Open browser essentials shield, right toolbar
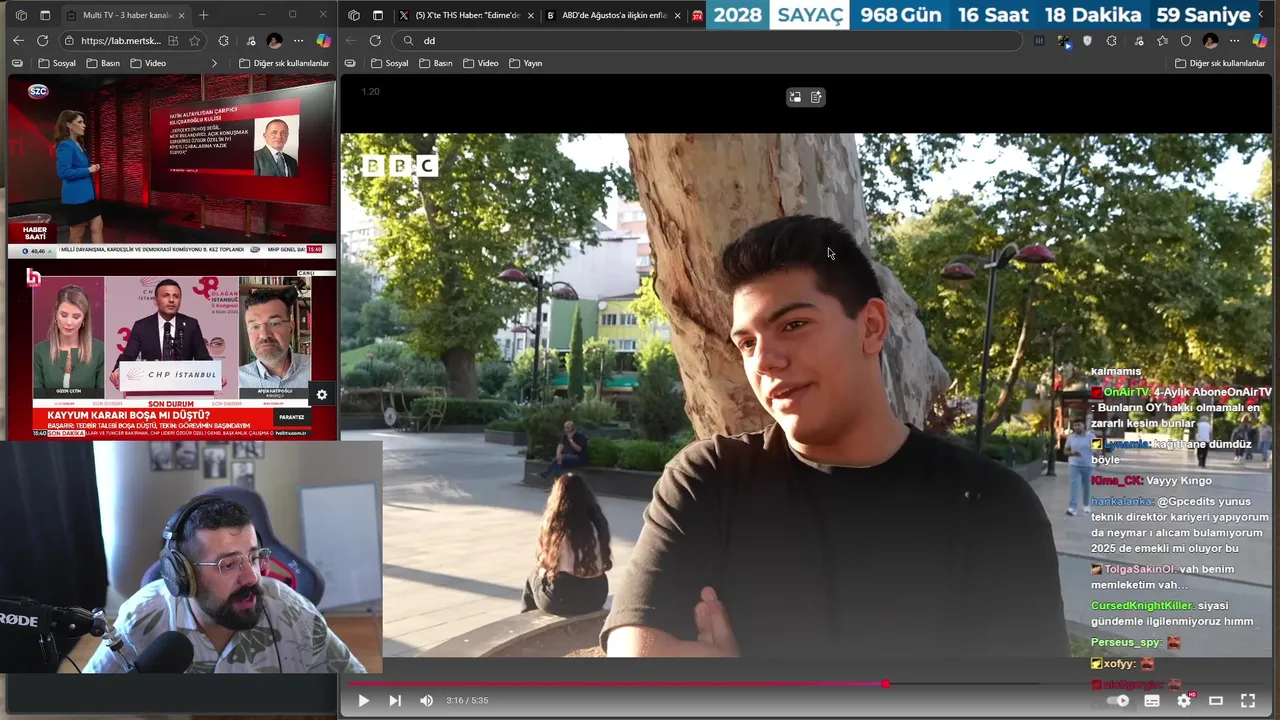Screen dimensions: 1280x720 tap(1186, 41)
